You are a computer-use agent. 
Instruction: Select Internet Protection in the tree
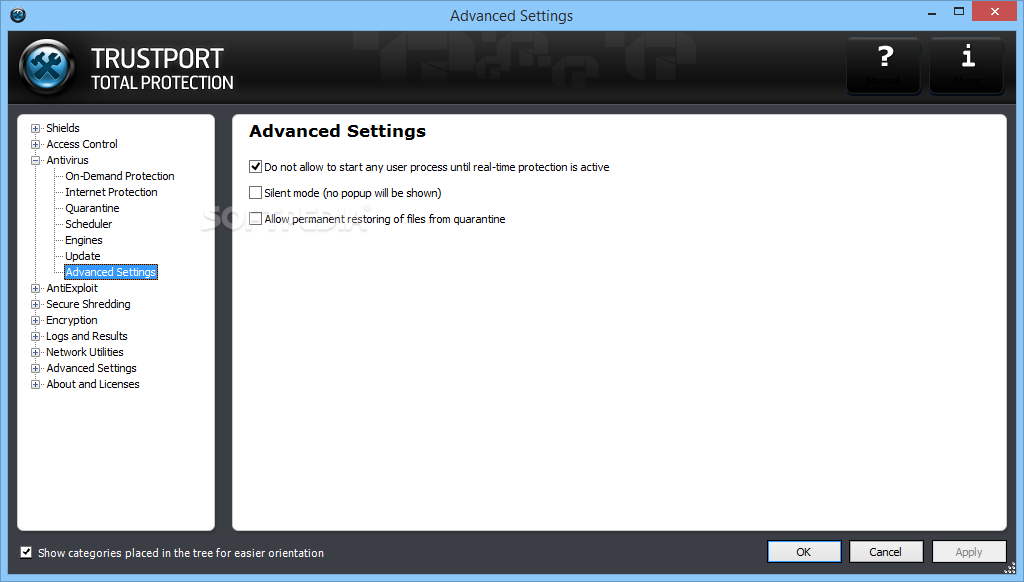coord(111,192)
